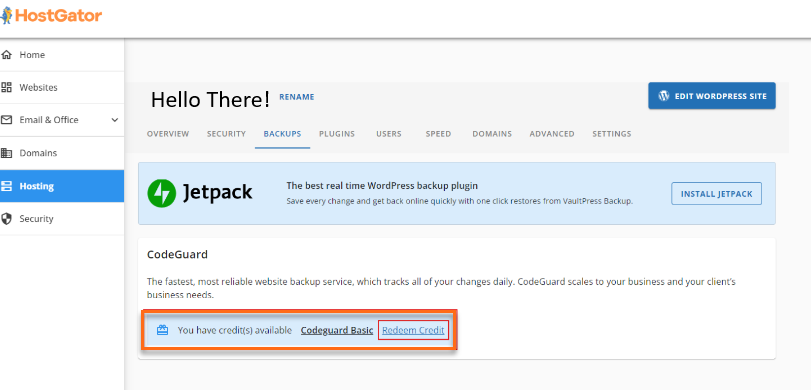Click the 'Hello There!' site title

(x=210, y=99)
